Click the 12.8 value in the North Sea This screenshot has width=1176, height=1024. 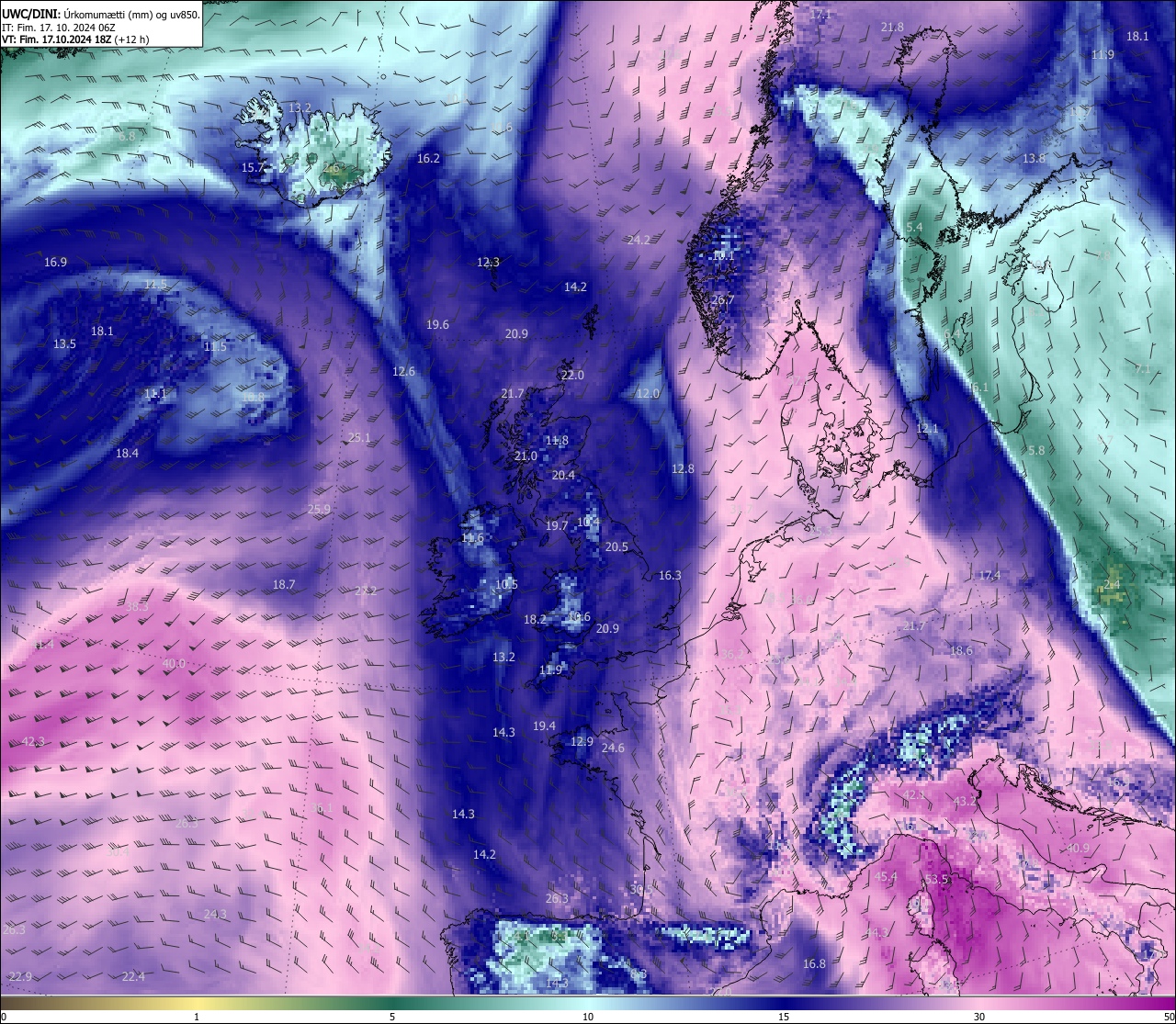point(683,468)
